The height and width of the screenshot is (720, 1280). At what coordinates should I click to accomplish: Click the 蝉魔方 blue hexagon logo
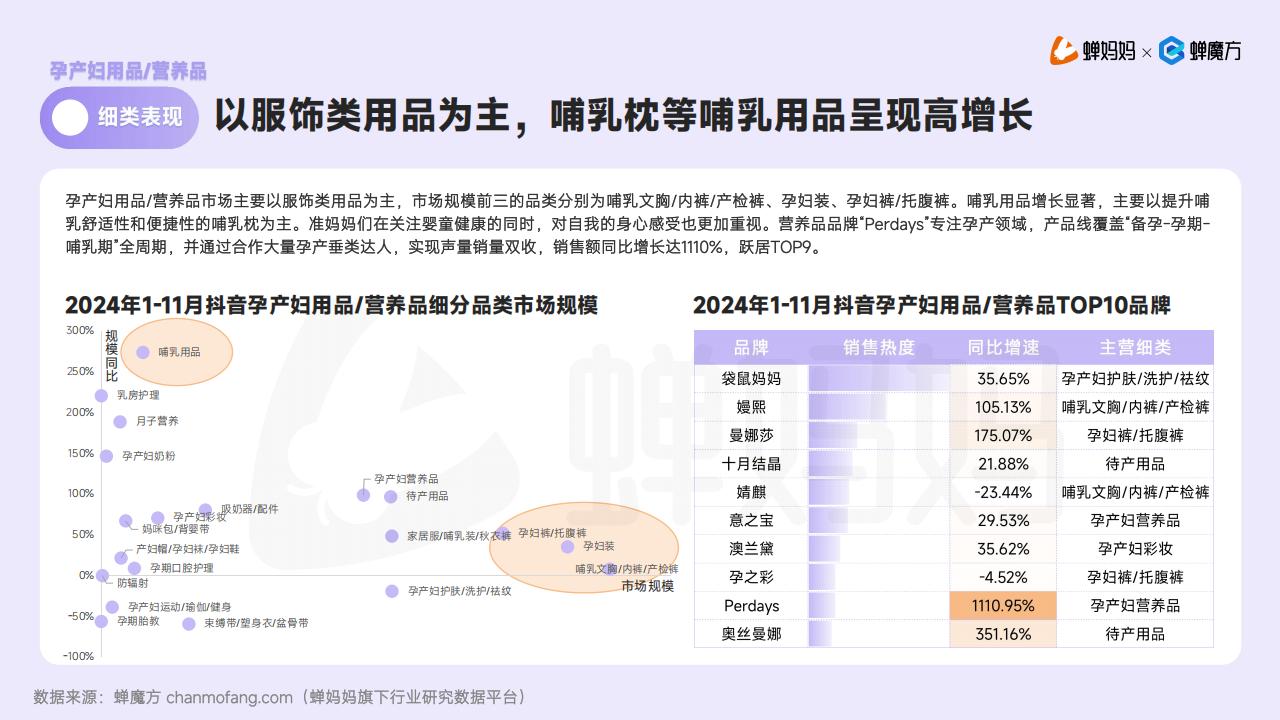(x=1172, y=50)
